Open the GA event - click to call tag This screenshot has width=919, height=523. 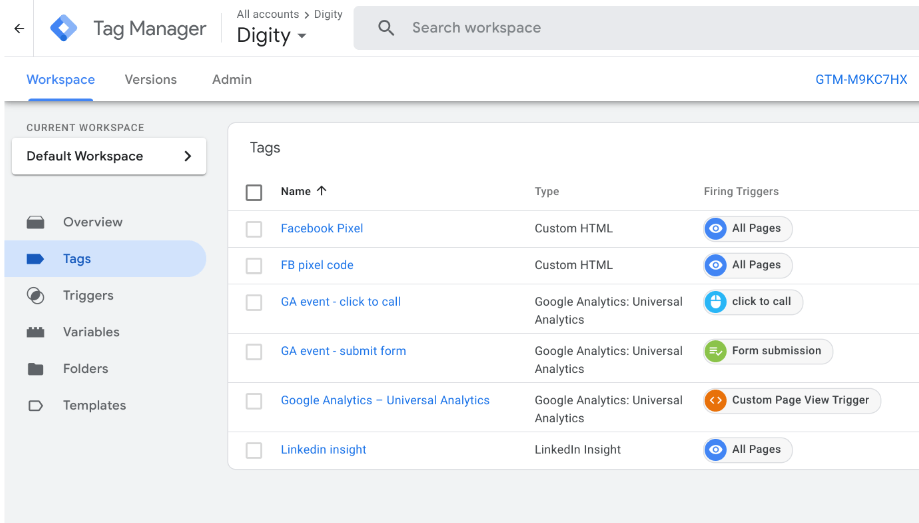341,302
